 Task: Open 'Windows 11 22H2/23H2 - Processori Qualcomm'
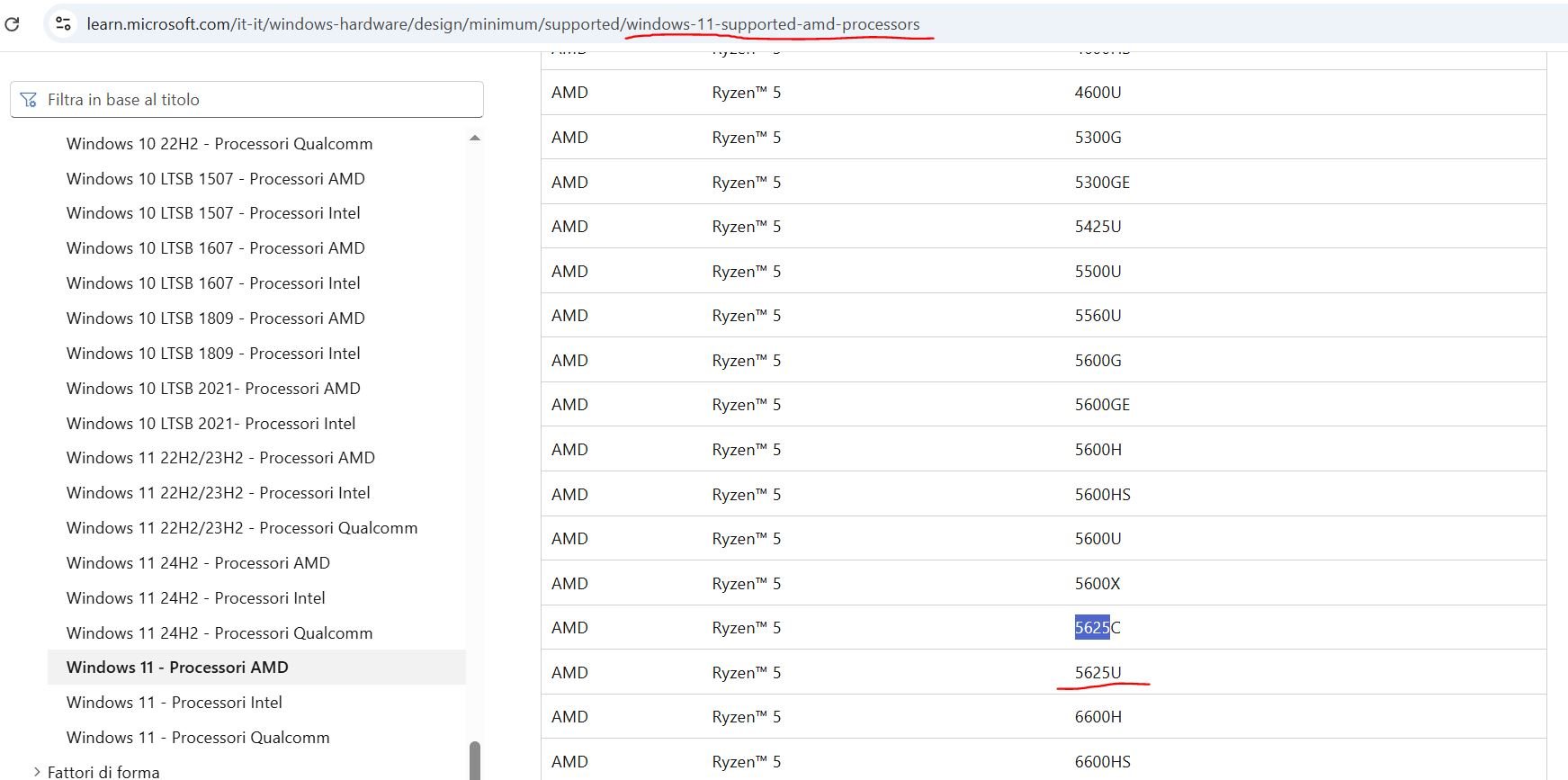(242, 528)
